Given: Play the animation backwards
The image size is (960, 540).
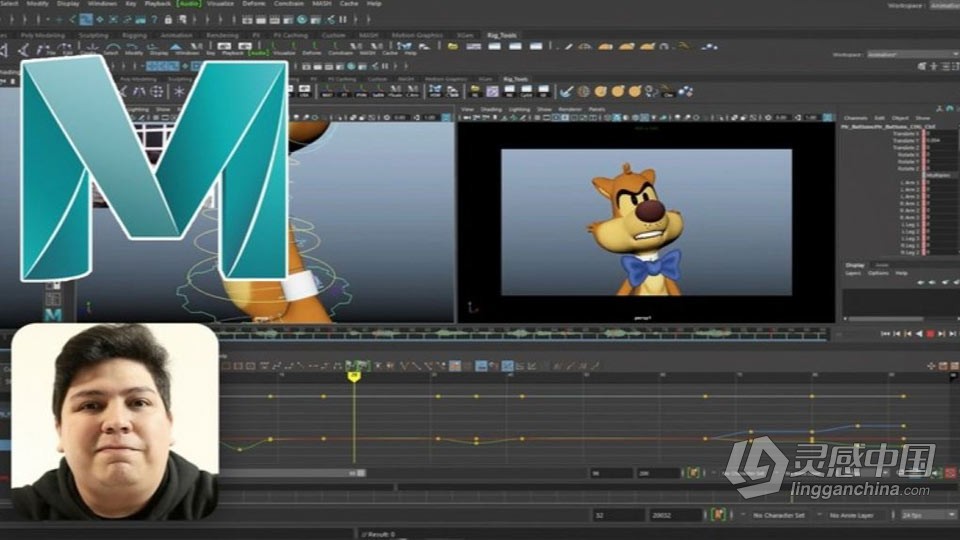Looking at the screenshot, I should [x=918, y=334].
